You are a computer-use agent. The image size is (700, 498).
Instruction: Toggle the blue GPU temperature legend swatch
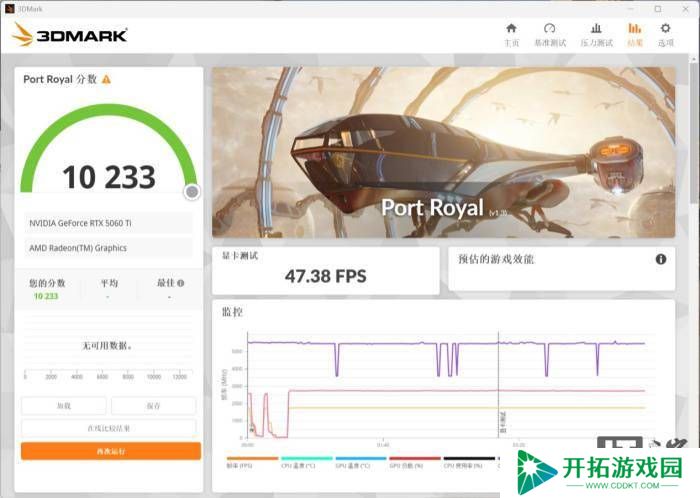361,458
